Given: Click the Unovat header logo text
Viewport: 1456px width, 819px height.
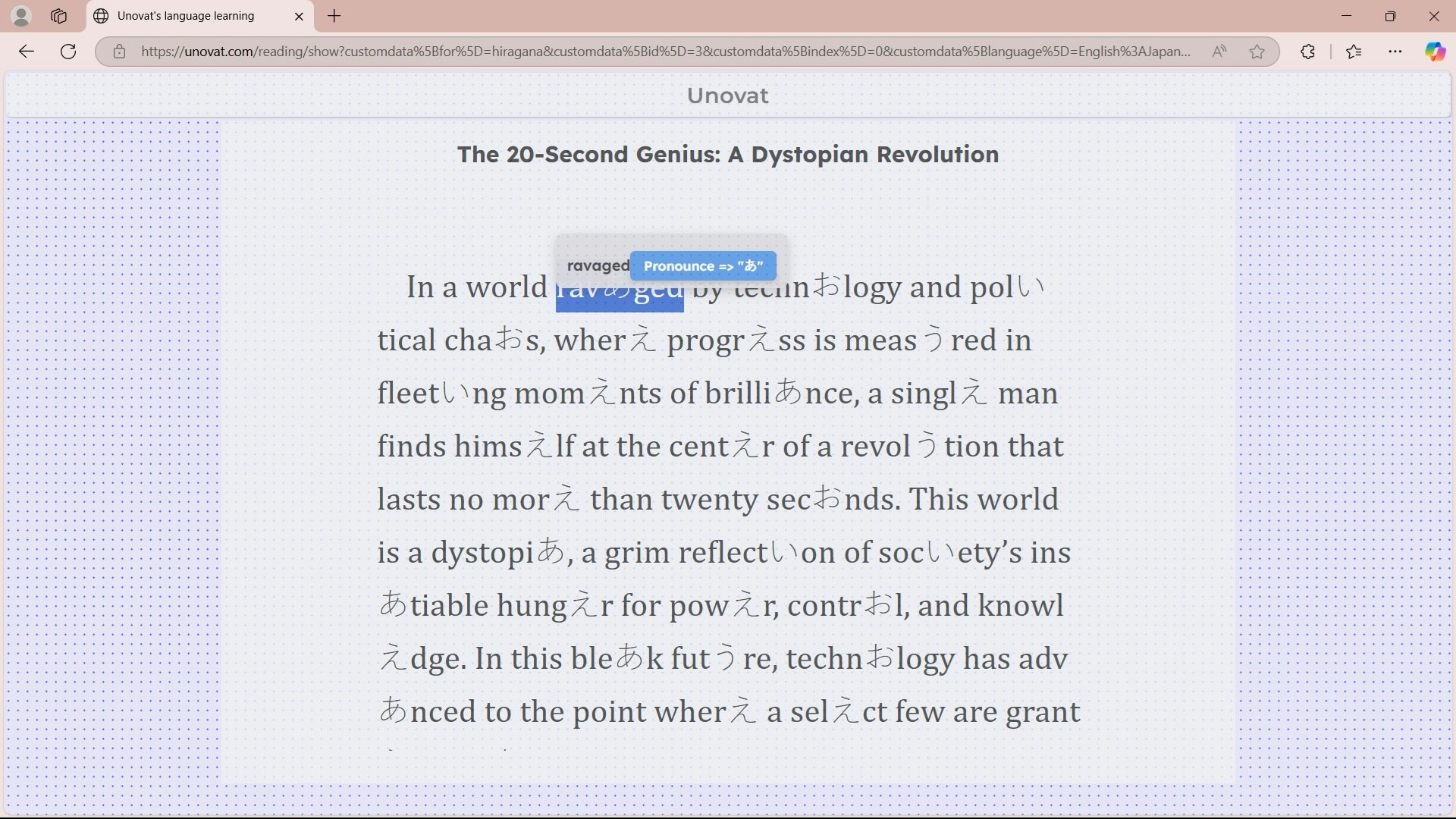Looking at the screenshot, I should (727, 96).
